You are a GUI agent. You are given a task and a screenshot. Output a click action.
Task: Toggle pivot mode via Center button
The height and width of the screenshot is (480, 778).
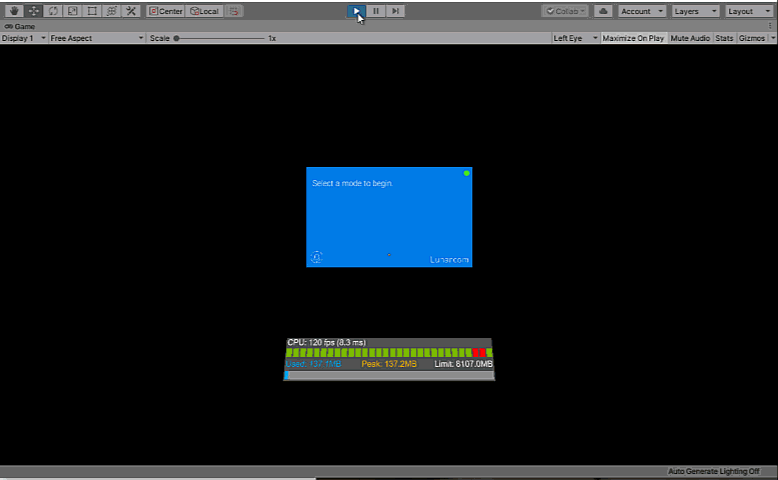(165, 11)
